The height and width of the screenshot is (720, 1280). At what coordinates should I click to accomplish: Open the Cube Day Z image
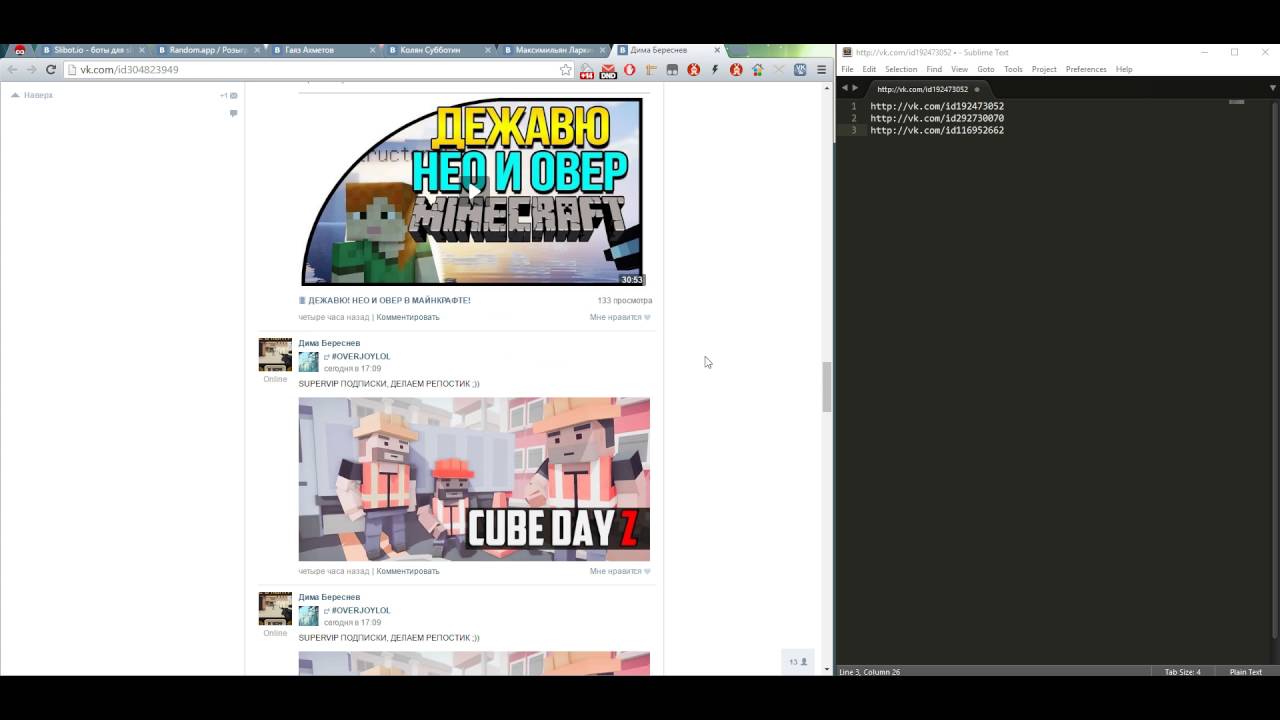(x=474, y=479)
